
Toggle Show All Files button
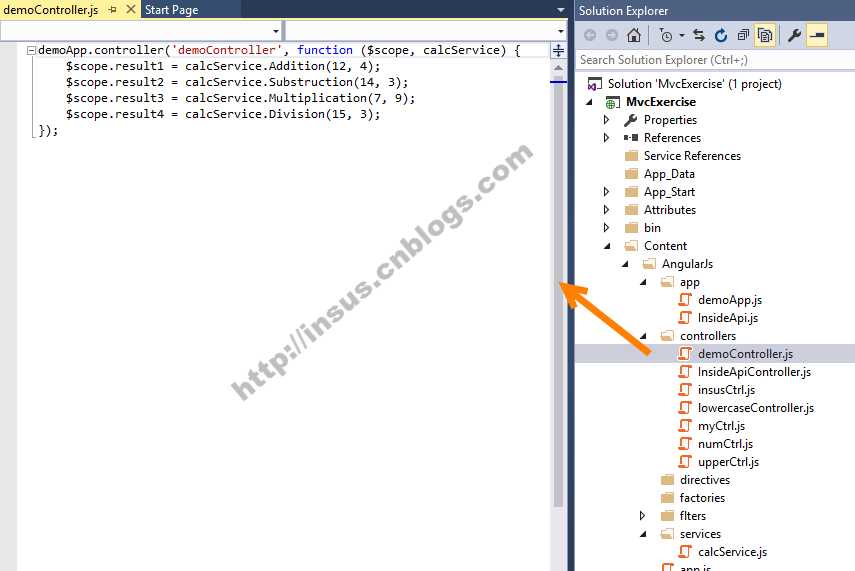coord(765,35)
